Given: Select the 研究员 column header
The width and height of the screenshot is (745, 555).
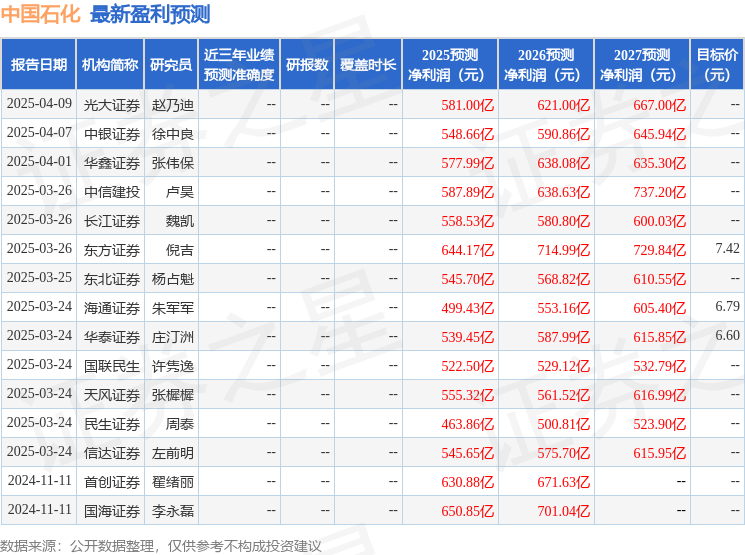Looking at the screenshot, I should [171, 65].
